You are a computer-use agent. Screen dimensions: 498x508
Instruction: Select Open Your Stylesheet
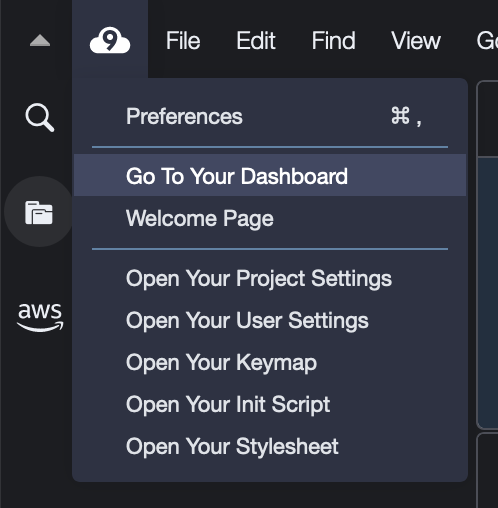270,446
